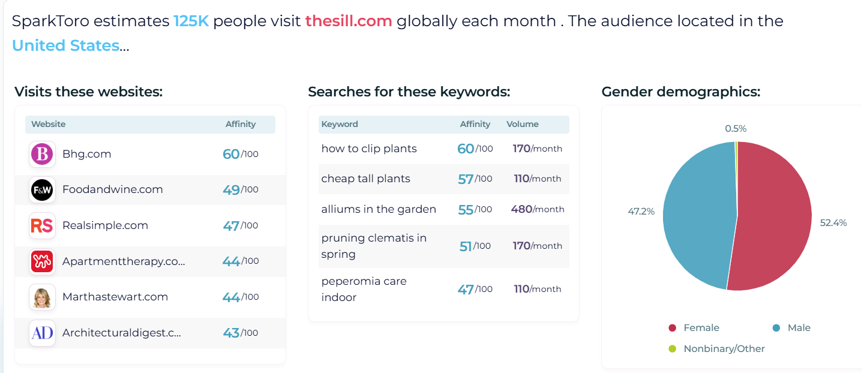Sort websites by Affinity column header
The height and width of the screenshot is (373, 862).
[x=240, y=124]
